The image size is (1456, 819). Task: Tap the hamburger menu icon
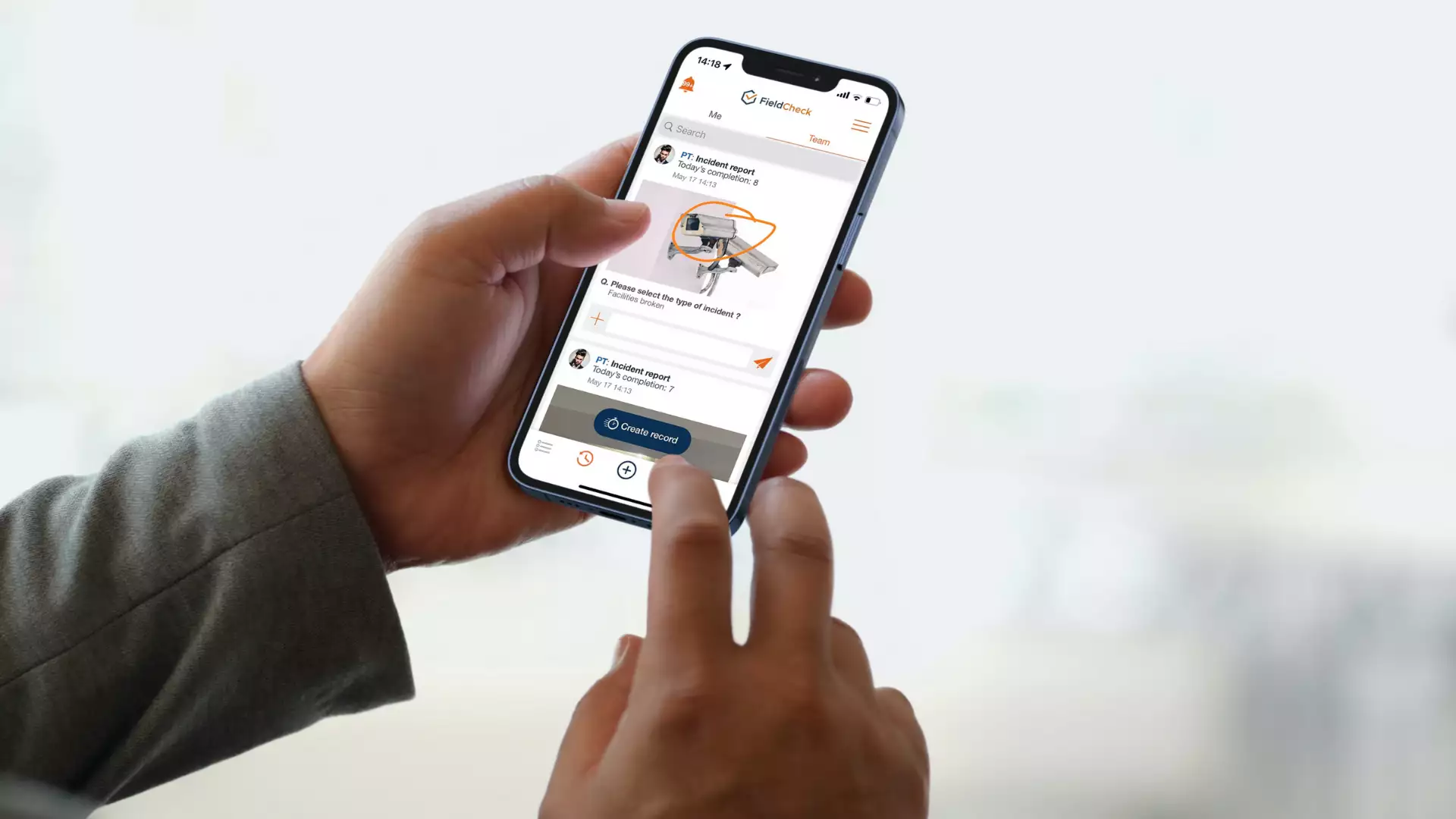click(x=861, y=125)
